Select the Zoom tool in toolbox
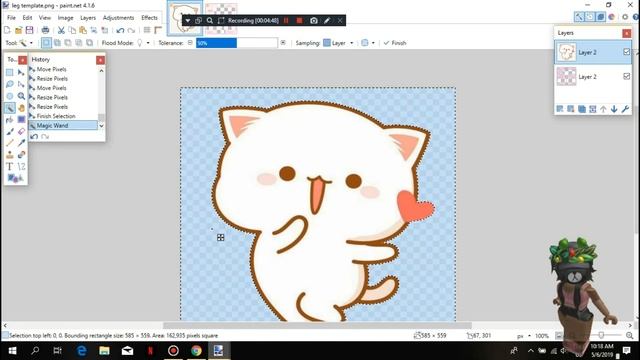This screenshot has height=360, width=640. 21,96
